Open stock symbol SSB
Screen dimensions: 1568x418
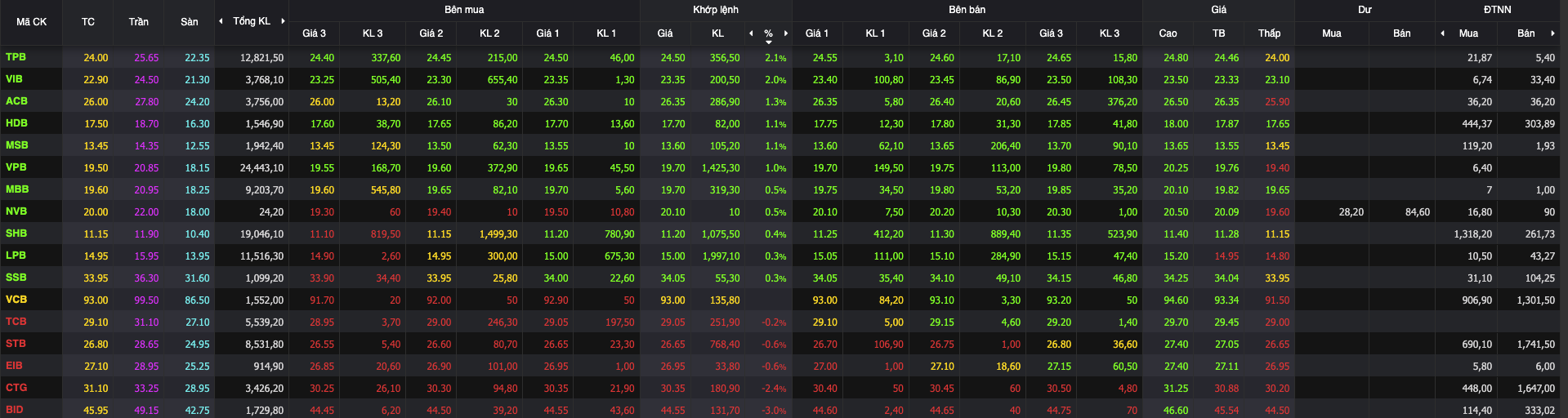point(16,278)
